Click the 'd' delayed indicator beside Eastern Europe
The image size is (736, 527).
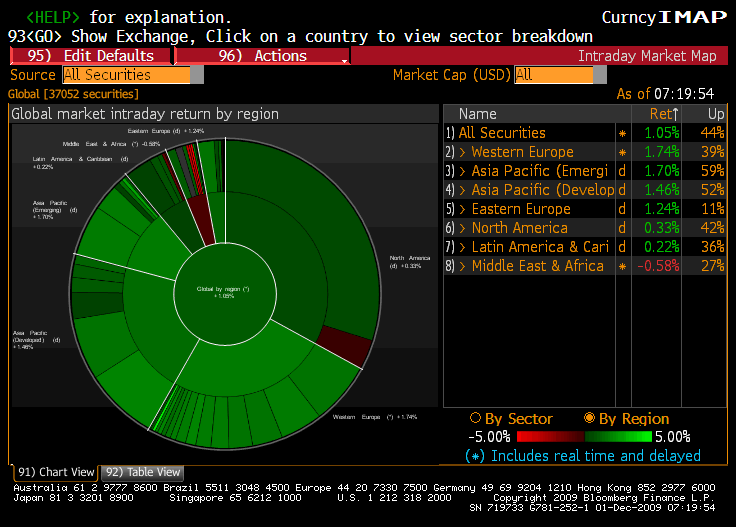(x=622, y=209)
